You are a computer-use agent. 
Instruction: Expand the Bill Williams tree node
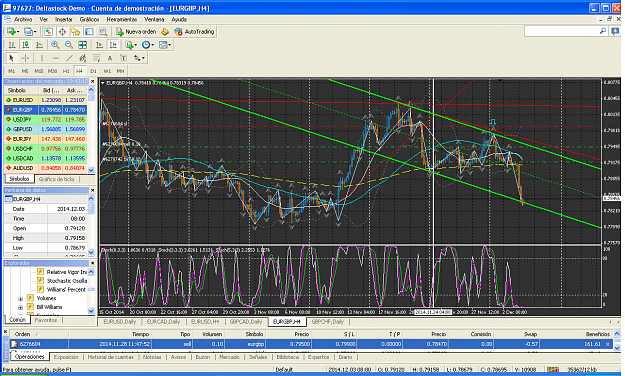(x=20, y=307)
